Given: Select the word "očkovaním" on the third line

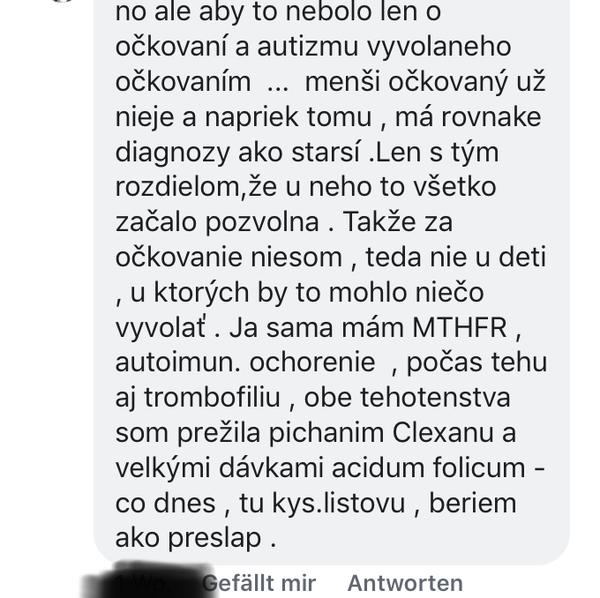Looking at the screenshot, I should (x=183, y=82).
